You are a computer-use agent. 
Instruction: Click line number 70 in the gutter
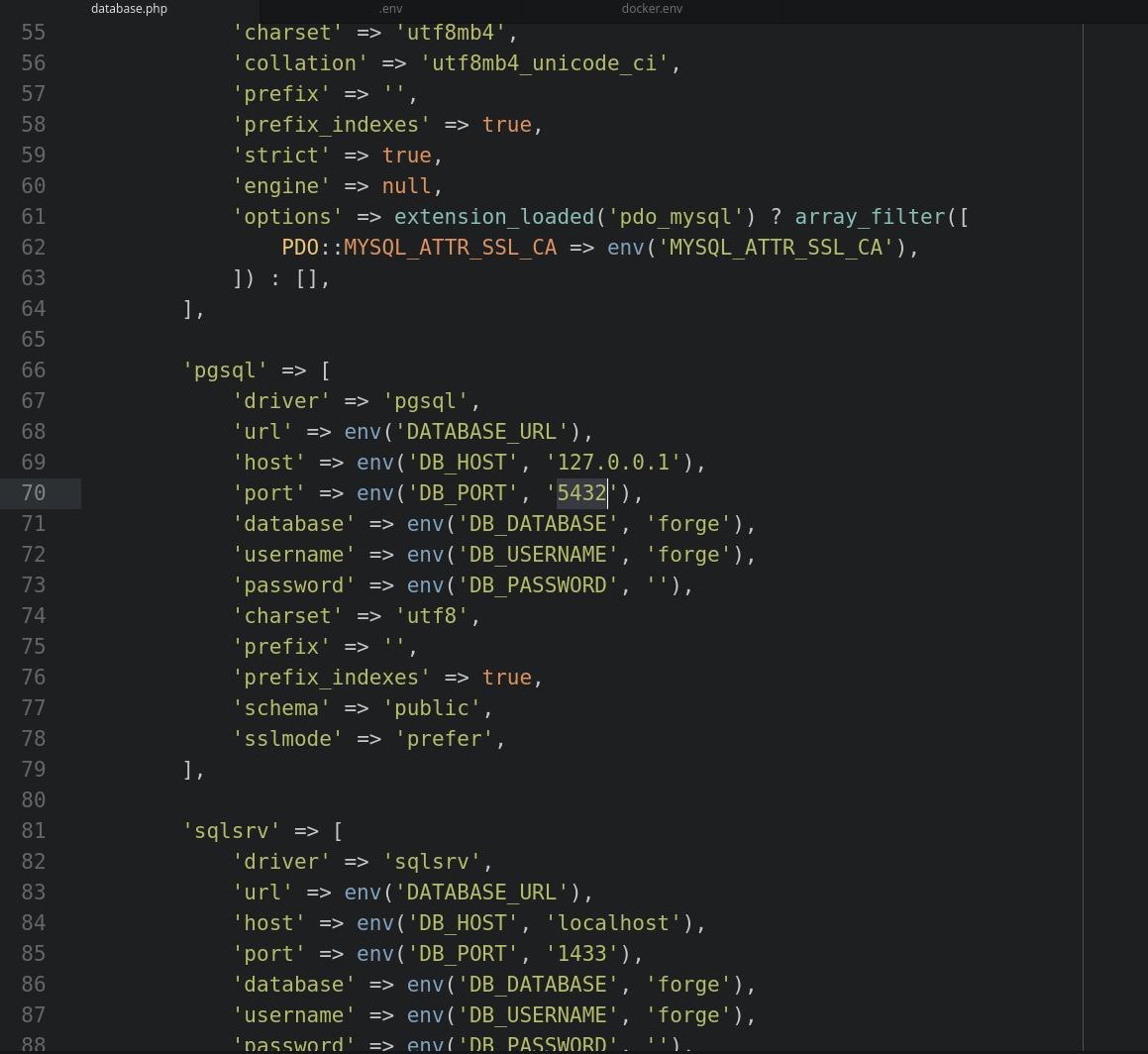[x=34, y=493]
